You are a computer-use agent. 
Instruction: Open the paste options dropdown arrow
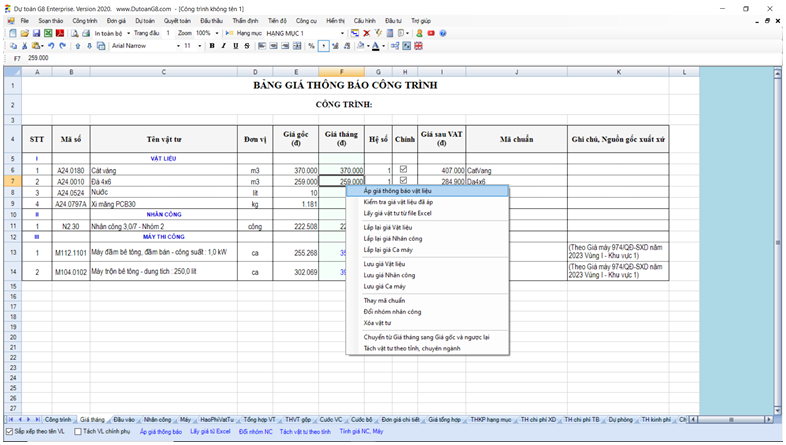(x=42, y=46)
